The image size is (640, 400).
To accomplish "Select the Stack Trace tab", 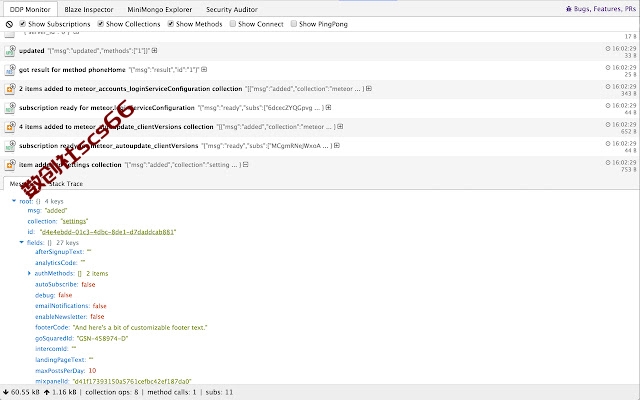I will pos(66,184).
